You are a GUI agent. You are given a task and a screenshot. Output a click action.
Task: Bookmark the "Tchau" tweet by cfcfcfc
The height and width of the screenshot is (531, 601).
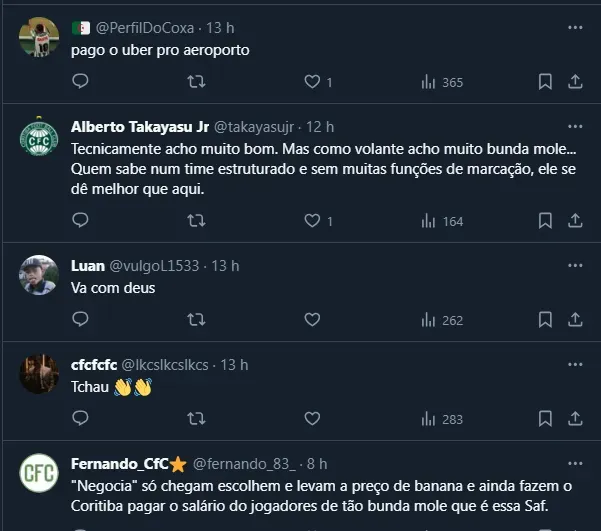[x=545, y=419]
